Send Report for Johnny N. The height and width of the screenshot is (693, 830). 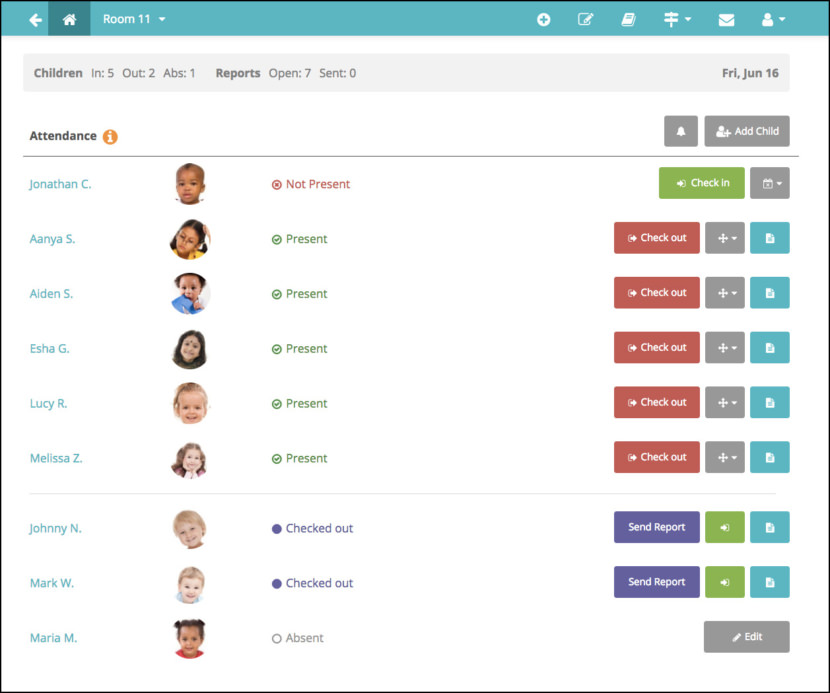point(656,527)
